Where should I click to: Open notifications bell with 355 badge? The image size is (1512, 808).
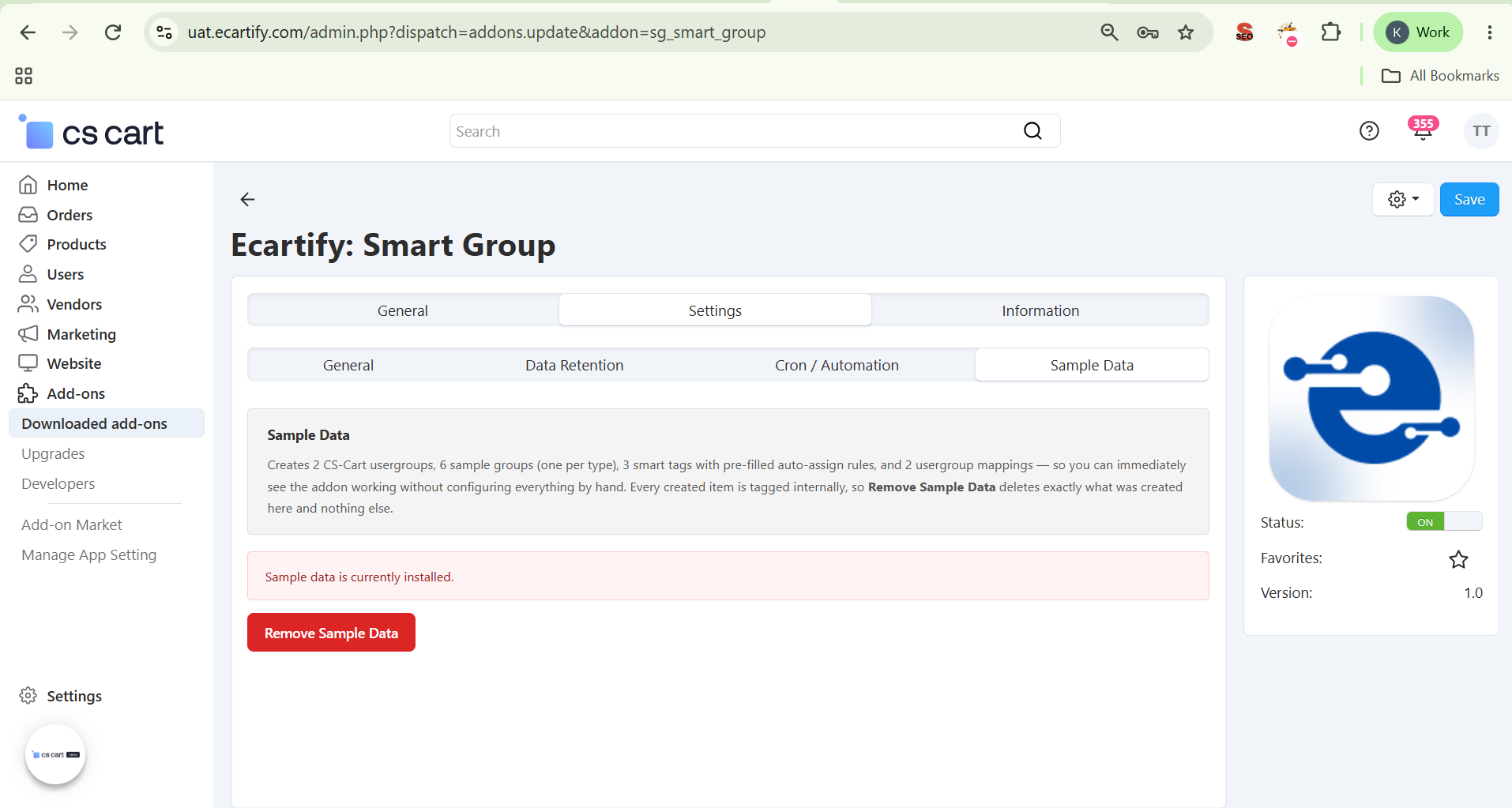(x=1423, y=130)
